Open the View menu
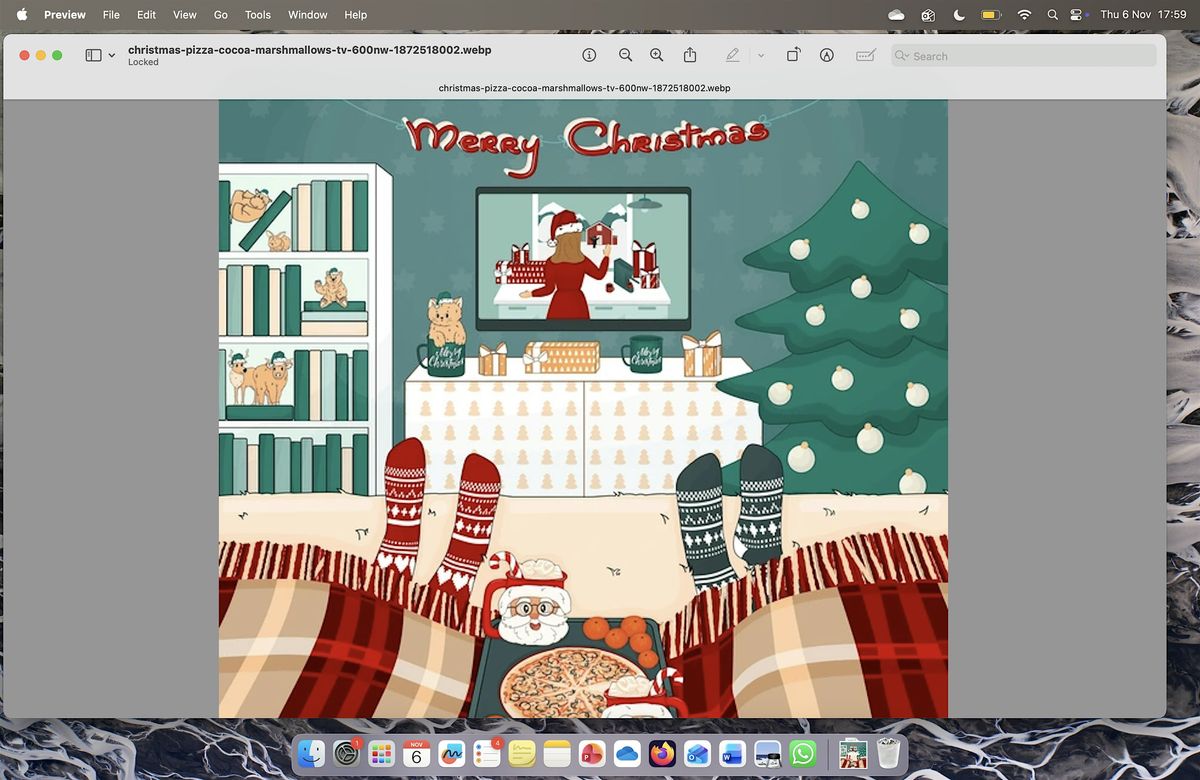The width and height of the screenshot is (1200, 780). [185, 15]
